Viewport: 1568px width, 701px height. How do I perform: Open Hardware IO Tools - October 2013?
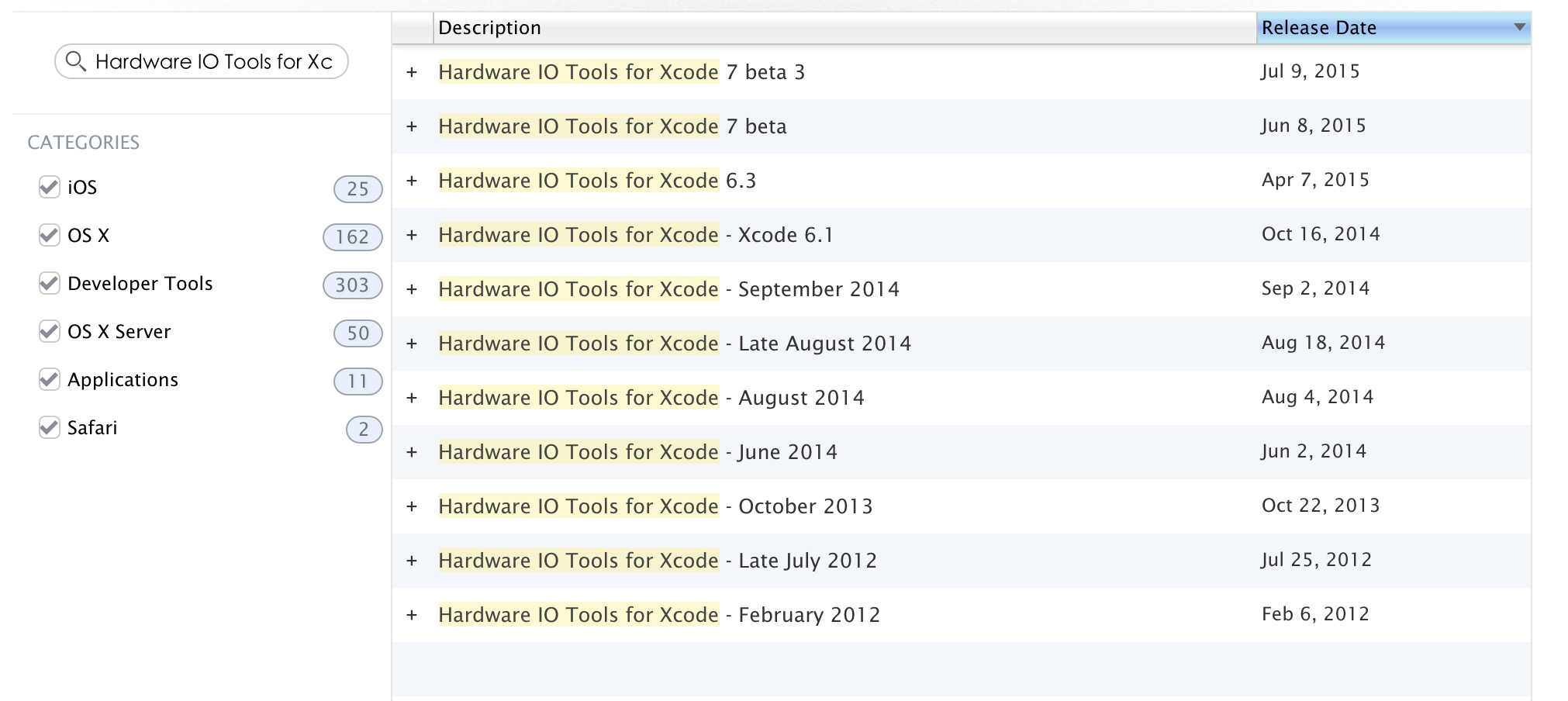coord(655,506)
